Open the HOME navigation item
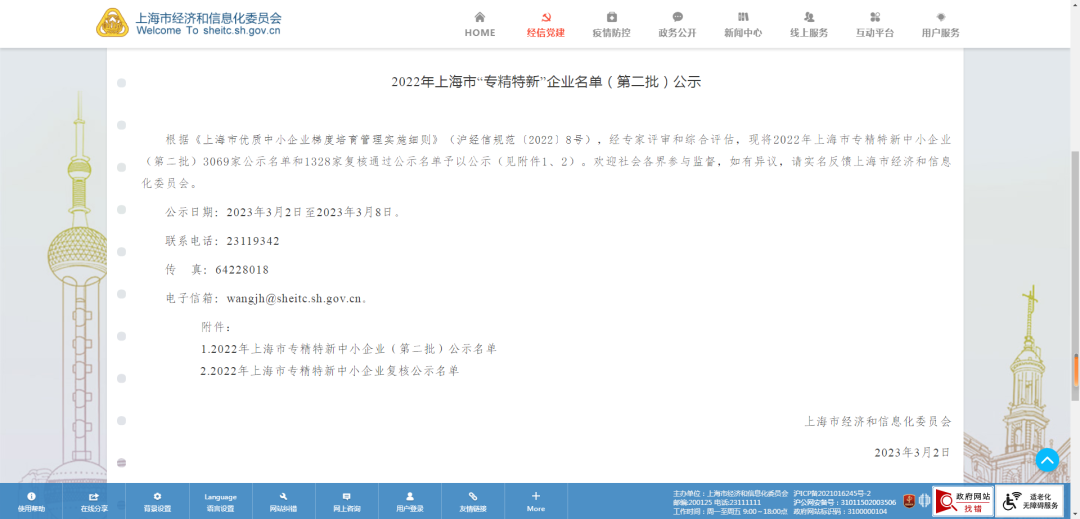Image resolution: width=1080 pixels, height=519 pixels. (480, 25)
